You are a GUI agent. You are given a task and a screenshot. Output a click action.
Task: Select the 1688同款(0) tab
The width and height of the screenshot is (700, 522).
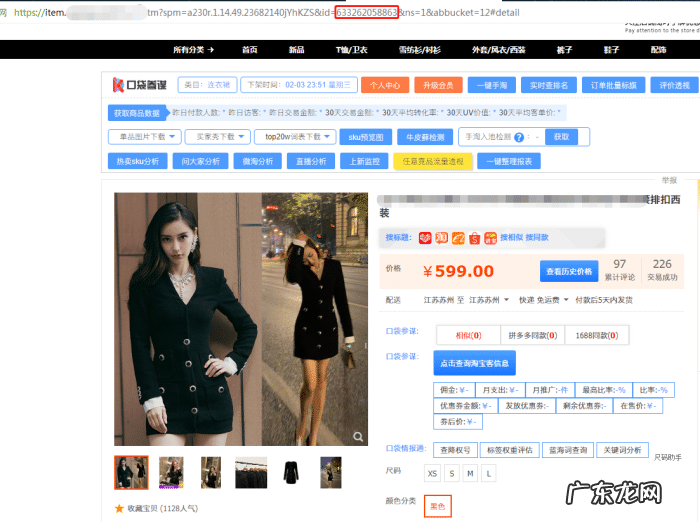(596, 335)
